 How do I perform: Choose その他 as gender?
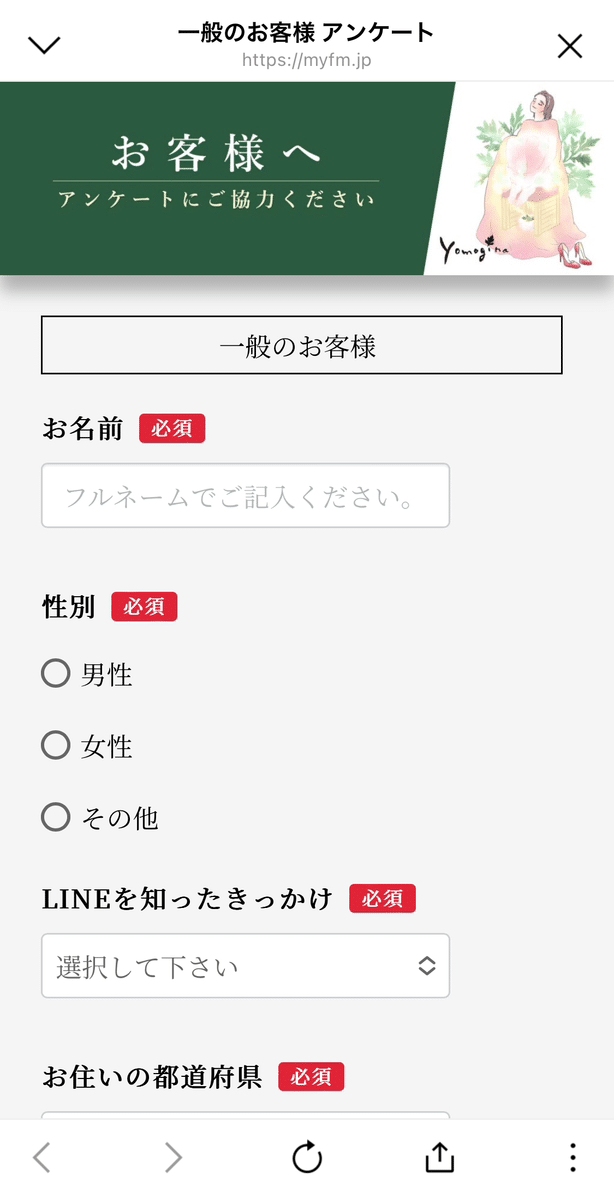click(56, 817)
